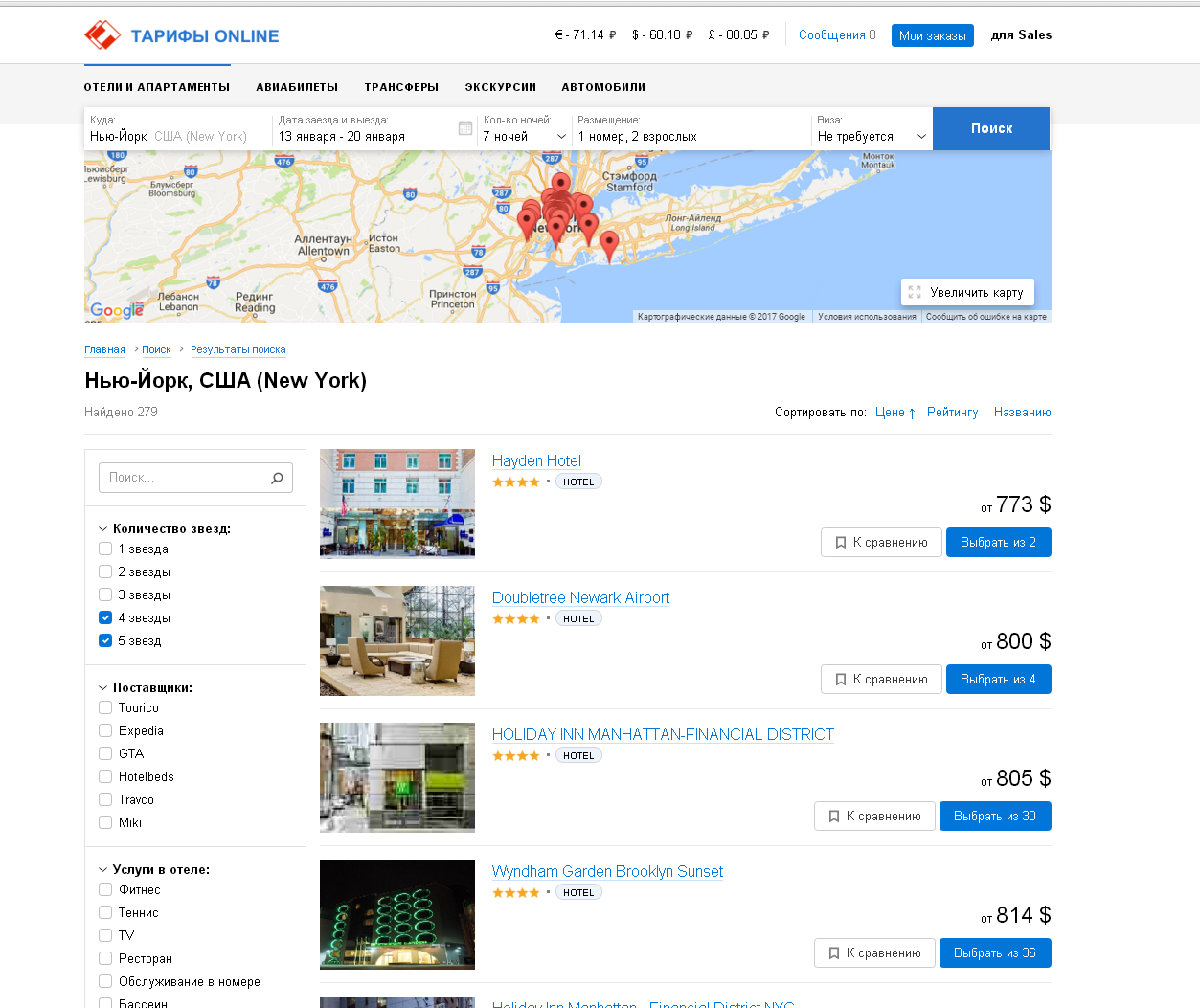Click the star rating of Hayden Hotel
Screen dimensions: 1200x1008
516,482
